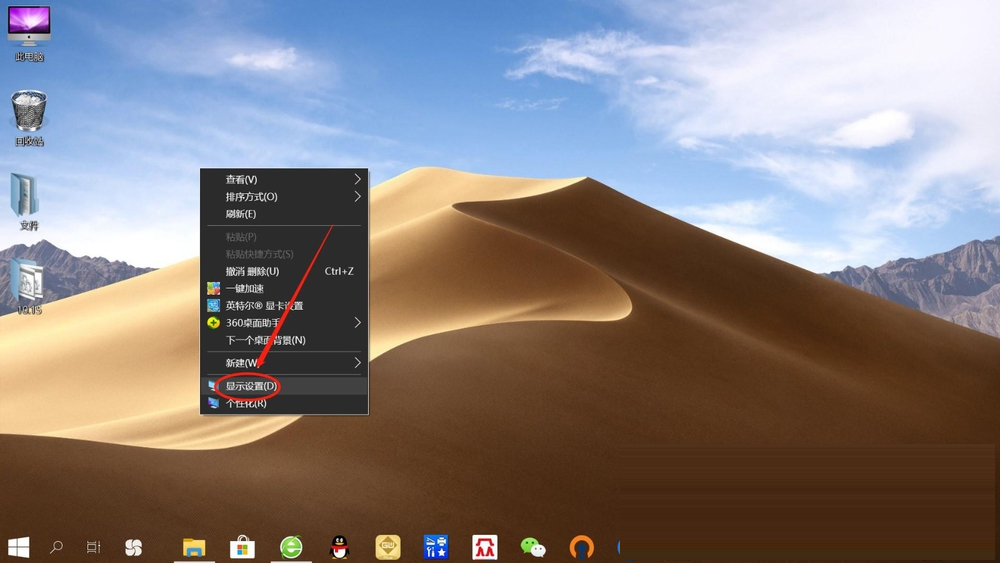This screenshot has height=563, width=1000.
Task: Expand the 360桌面助手 submenu arrow
Action: coord(358,323)
